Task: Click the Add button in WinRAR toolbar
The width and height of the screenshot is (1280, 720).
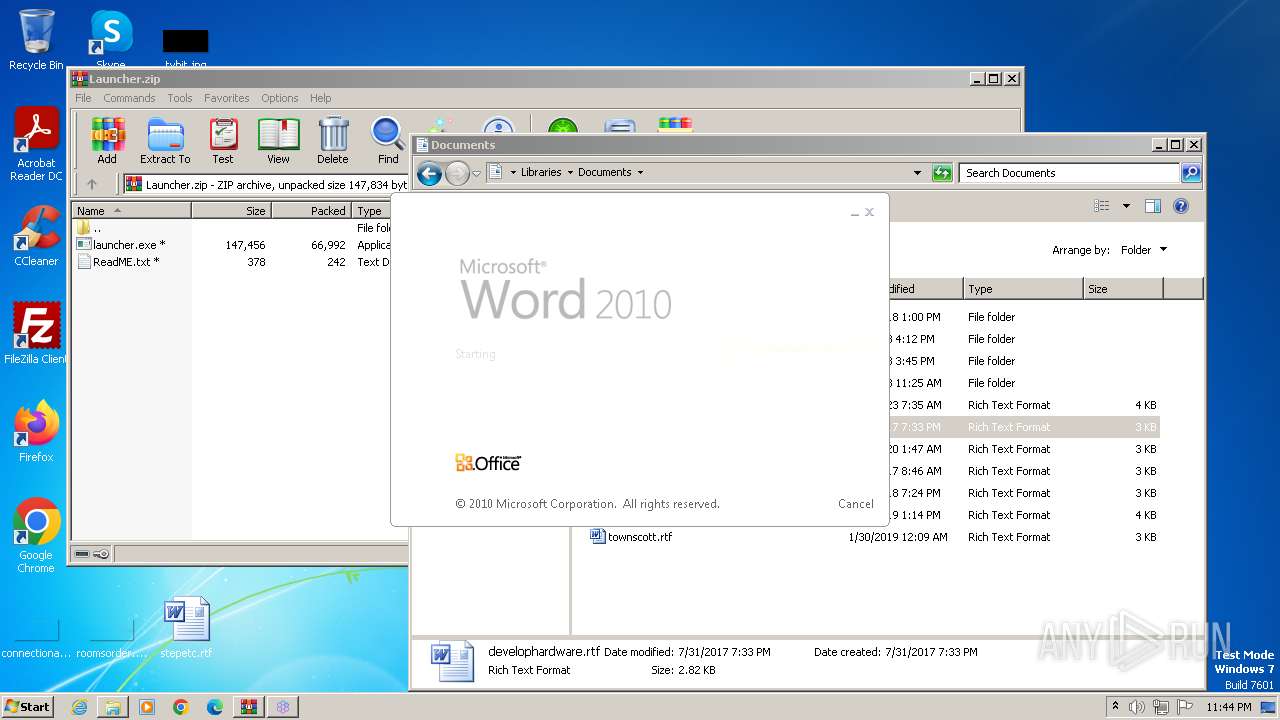Action: coord(107,140)
